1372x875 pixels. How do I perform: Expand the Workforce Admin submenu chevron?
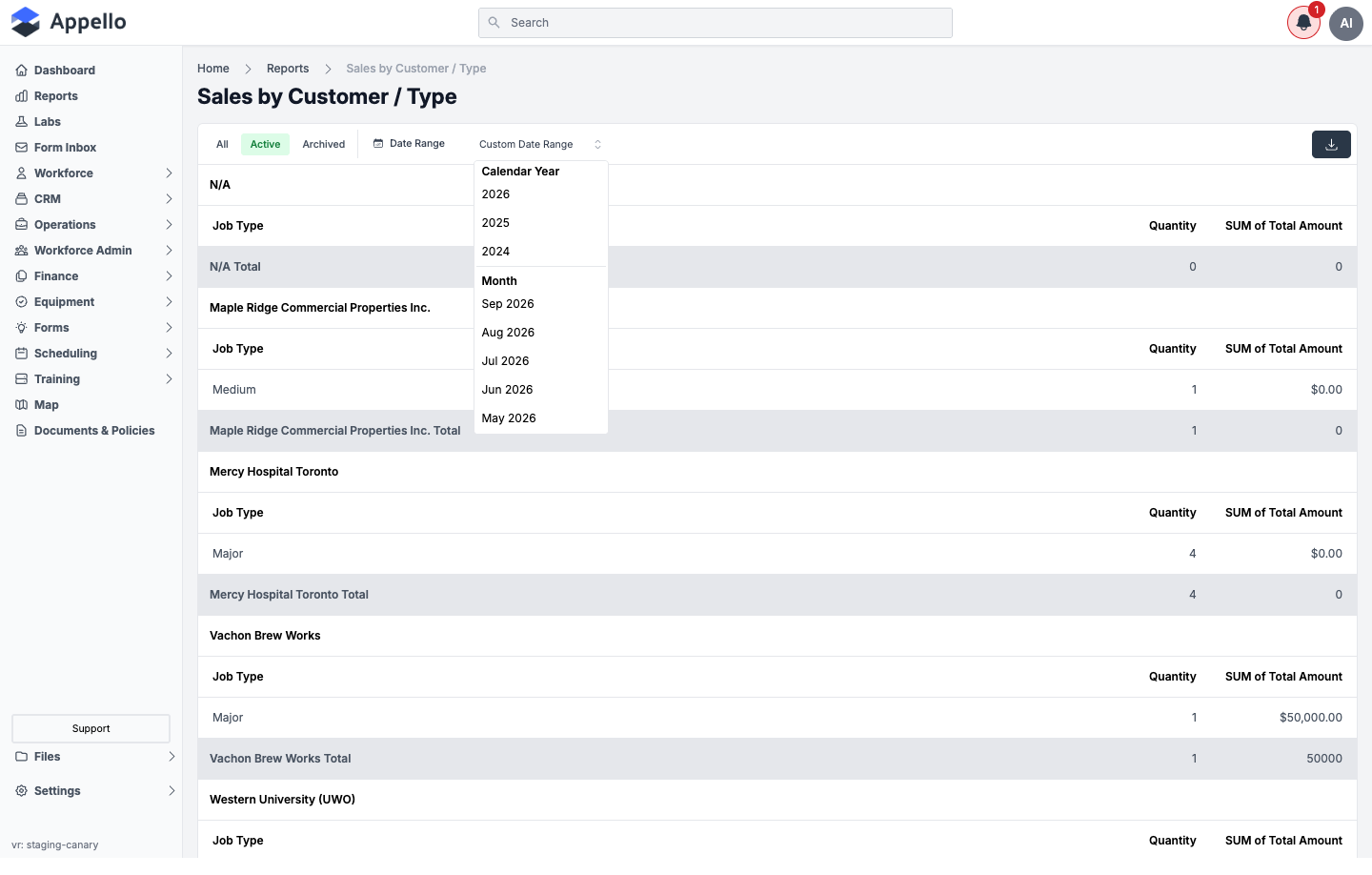pos(169,251)
